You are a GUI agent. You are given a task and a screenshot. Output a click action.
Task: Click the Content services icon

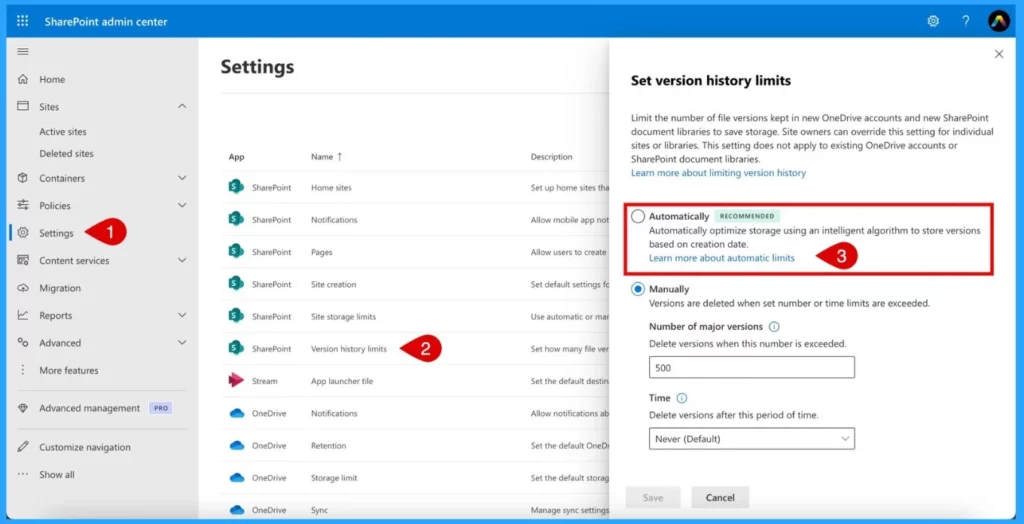23,260
